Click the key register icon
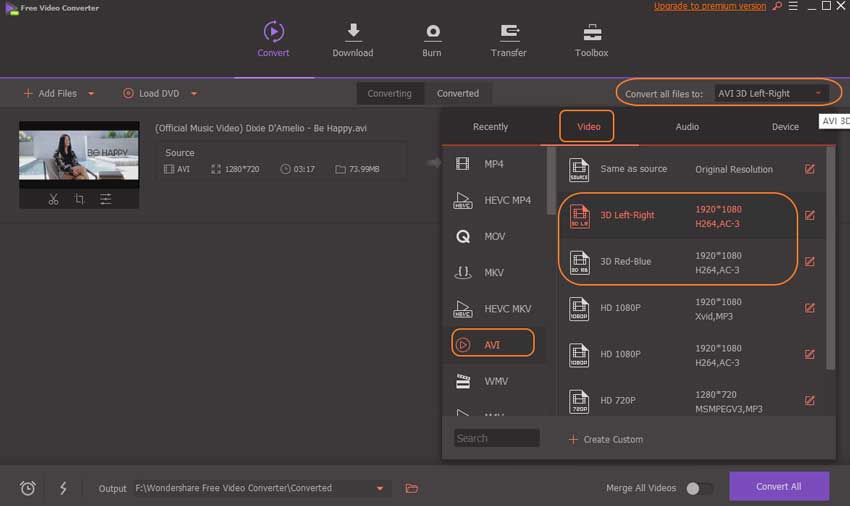850x506 pixels. click(777, 6)
